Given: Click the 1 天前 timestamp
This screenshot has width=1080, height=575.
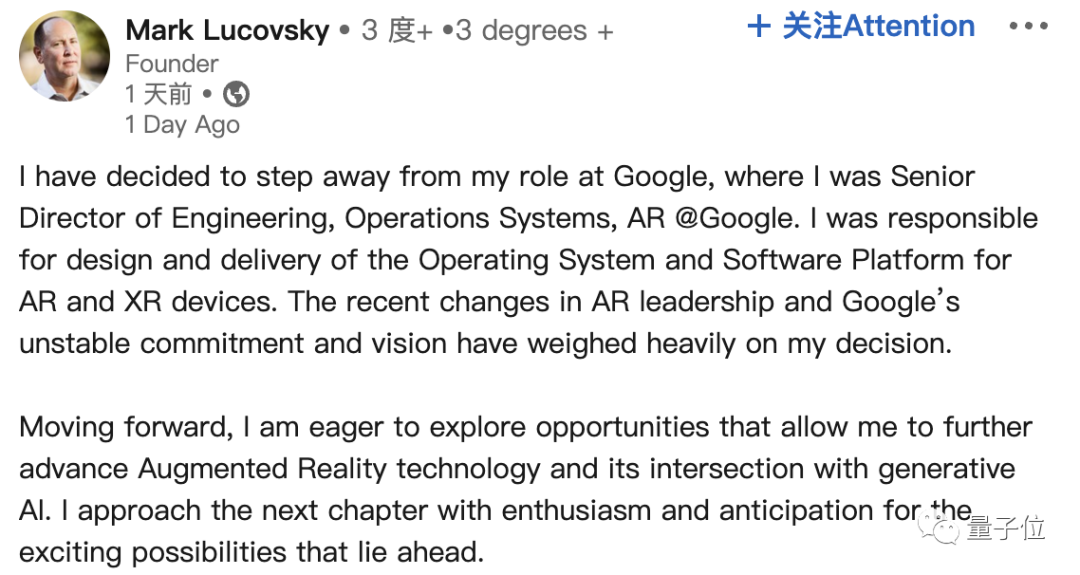Looking at the screenshot, I should (x=158, y=95).
